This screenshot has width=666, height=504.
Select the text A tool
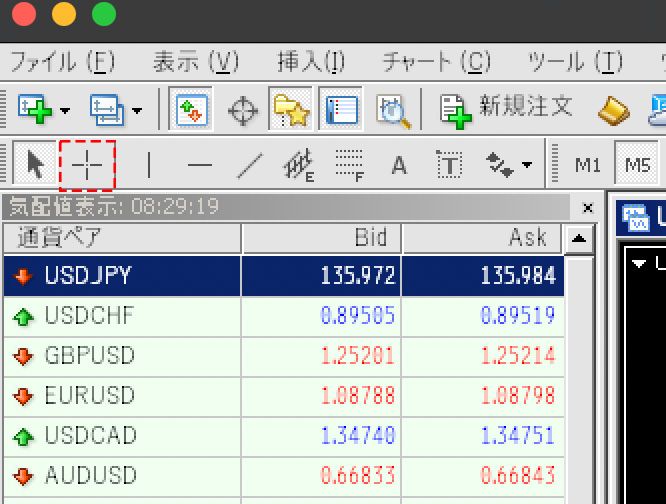(399, 165)
